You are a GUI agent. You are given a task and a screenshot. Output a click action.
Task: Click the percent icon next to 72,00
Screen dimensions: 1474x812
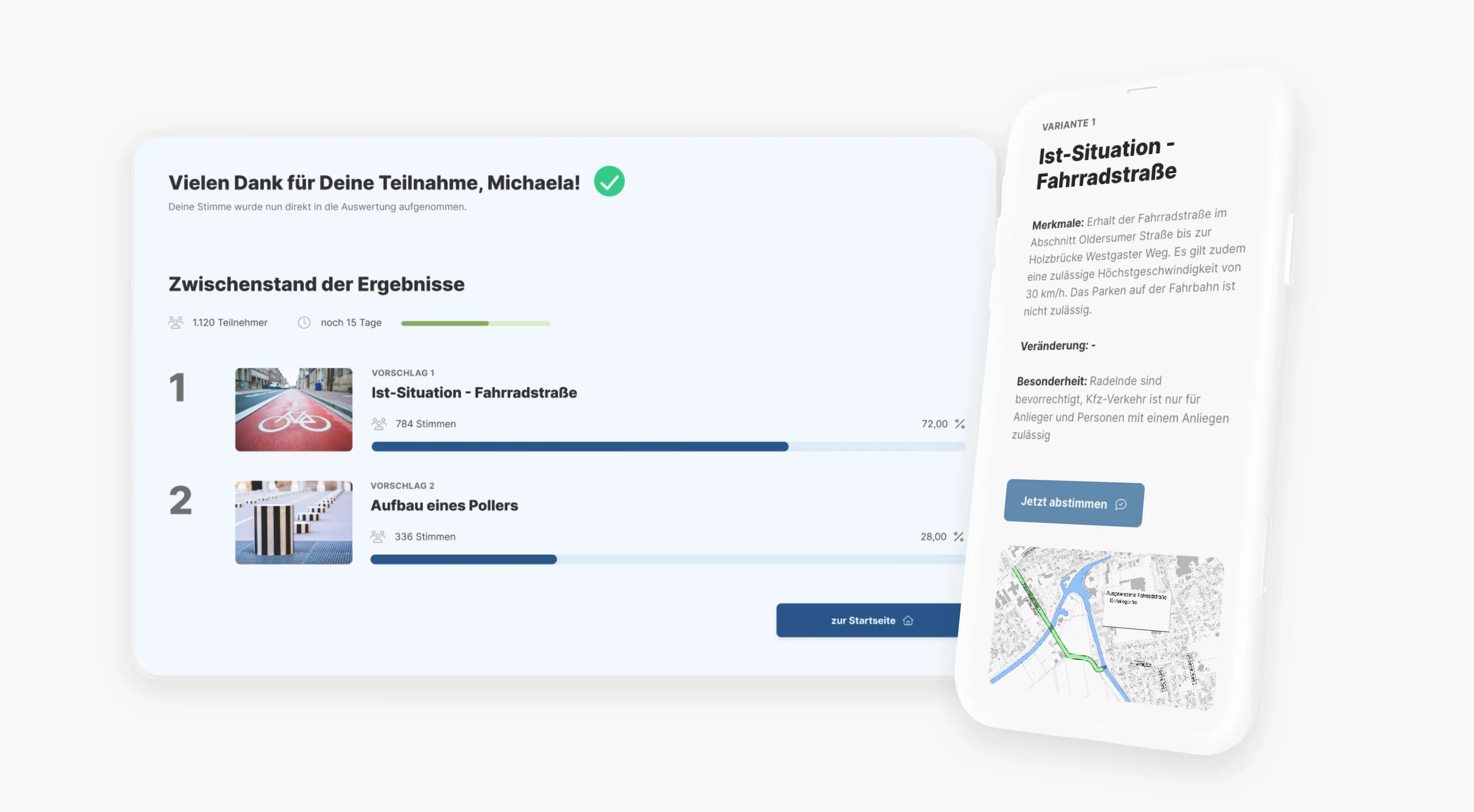[x=959, y=423]
